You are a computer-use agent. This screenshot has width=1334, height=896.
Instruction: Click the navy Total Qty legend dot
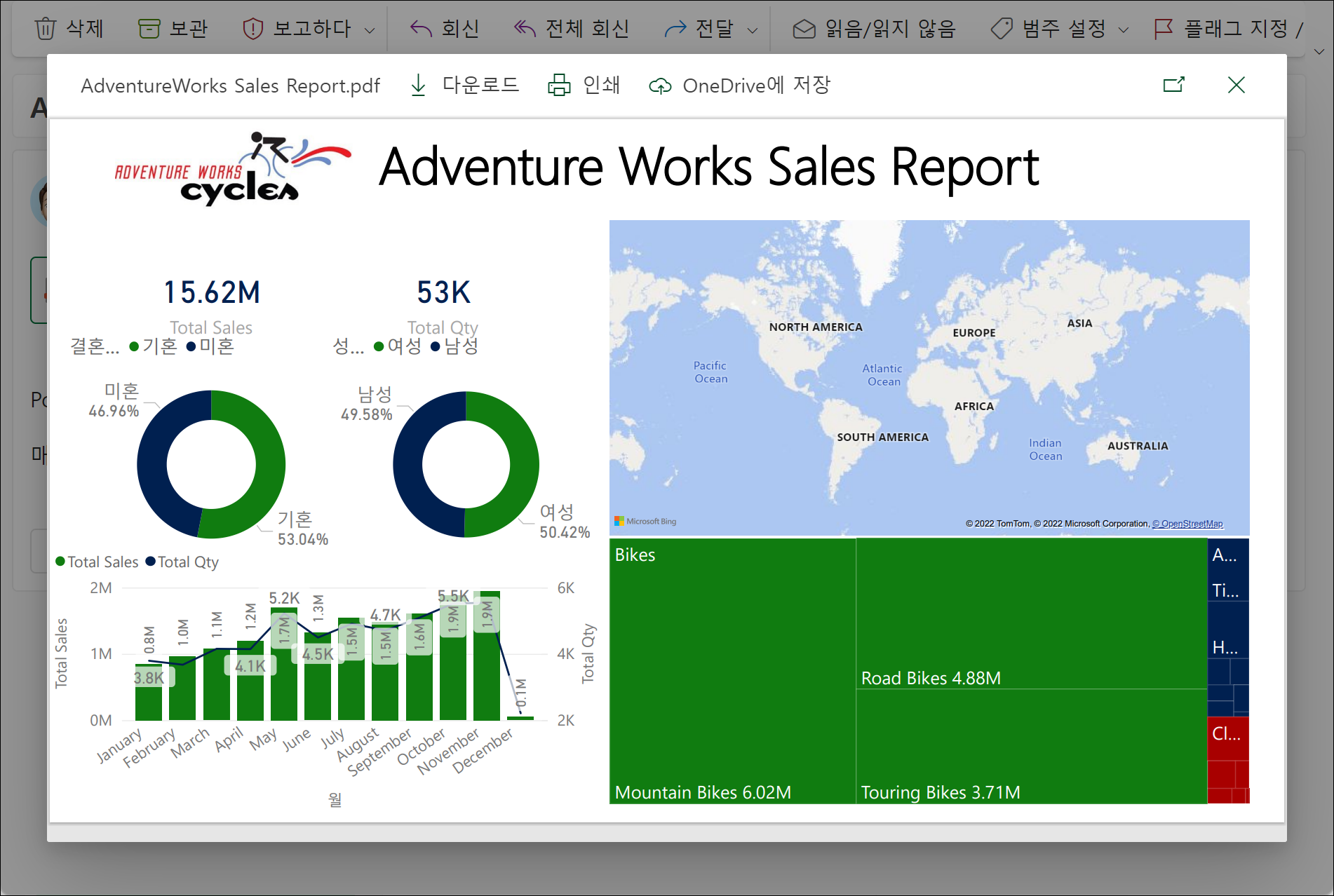[150, 561]
